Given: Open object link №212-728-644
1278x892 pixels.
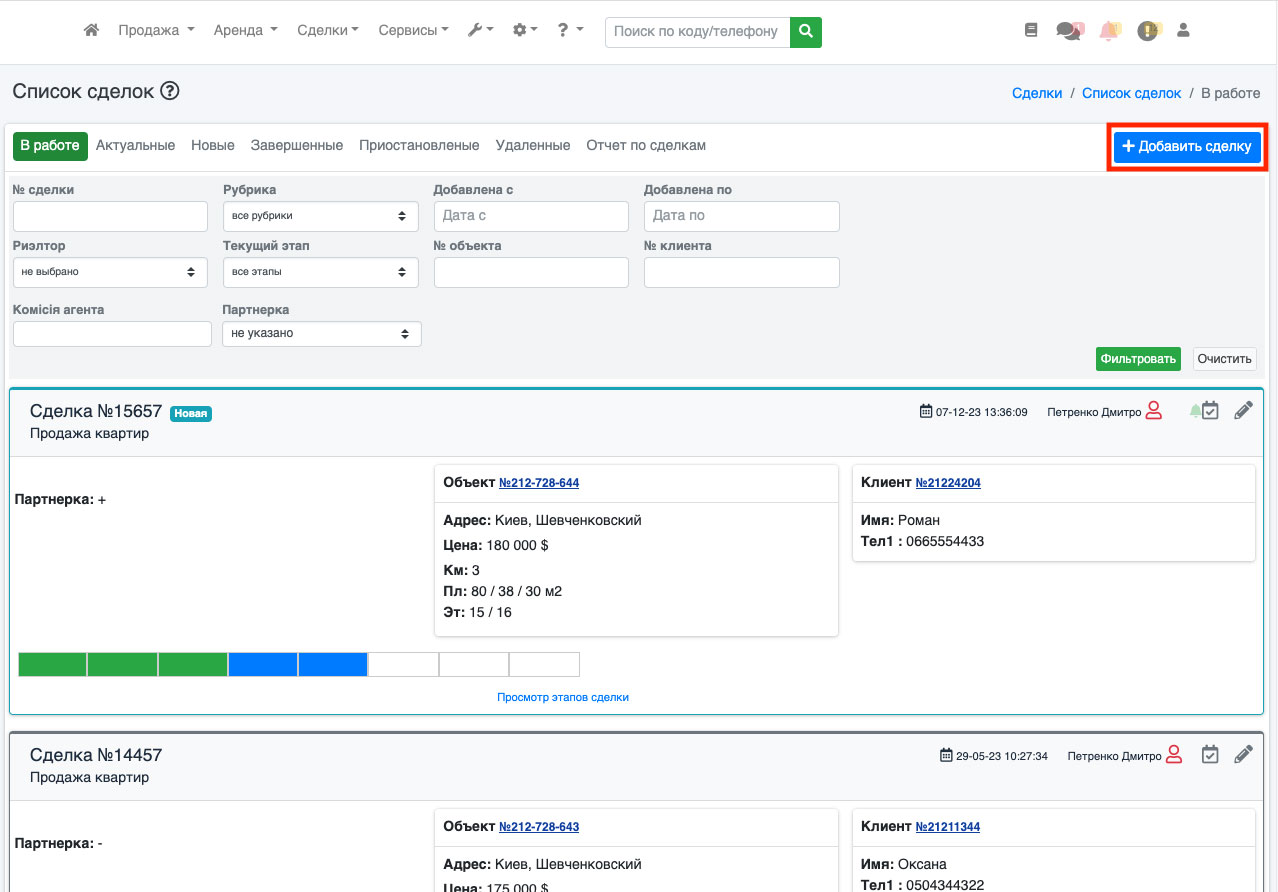Looking at the screenshot, I should point(539,483).
